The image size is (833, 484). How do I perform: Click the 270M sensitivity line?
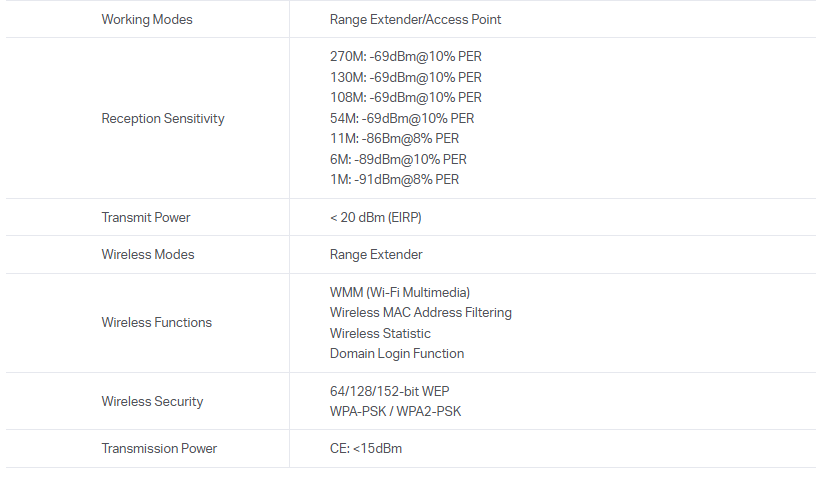405,57
